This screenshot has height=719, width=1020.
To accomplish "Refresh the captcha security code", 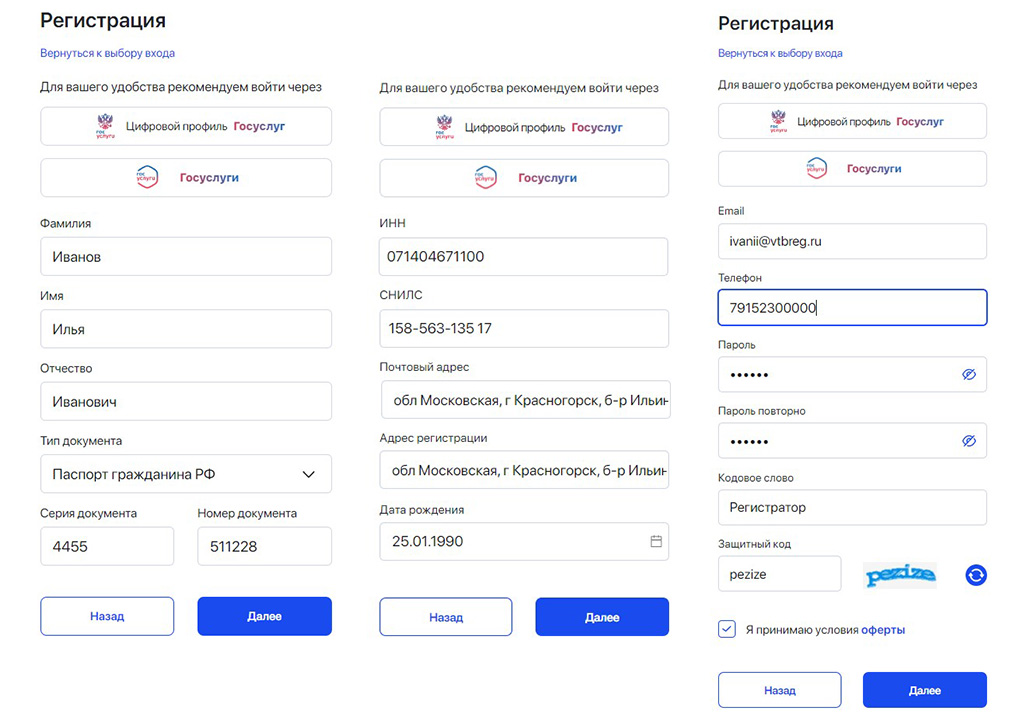I will point(976,575).
